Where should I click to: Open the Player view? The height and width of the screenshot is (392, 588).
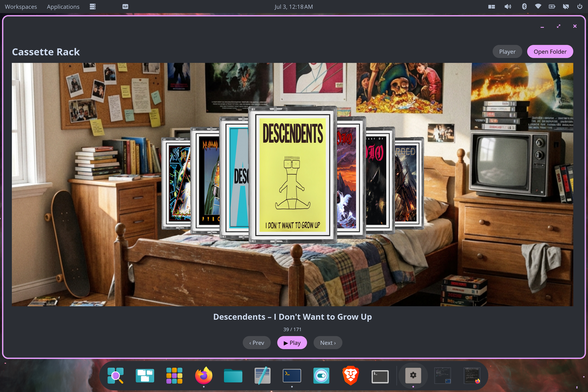coord(507,52)
